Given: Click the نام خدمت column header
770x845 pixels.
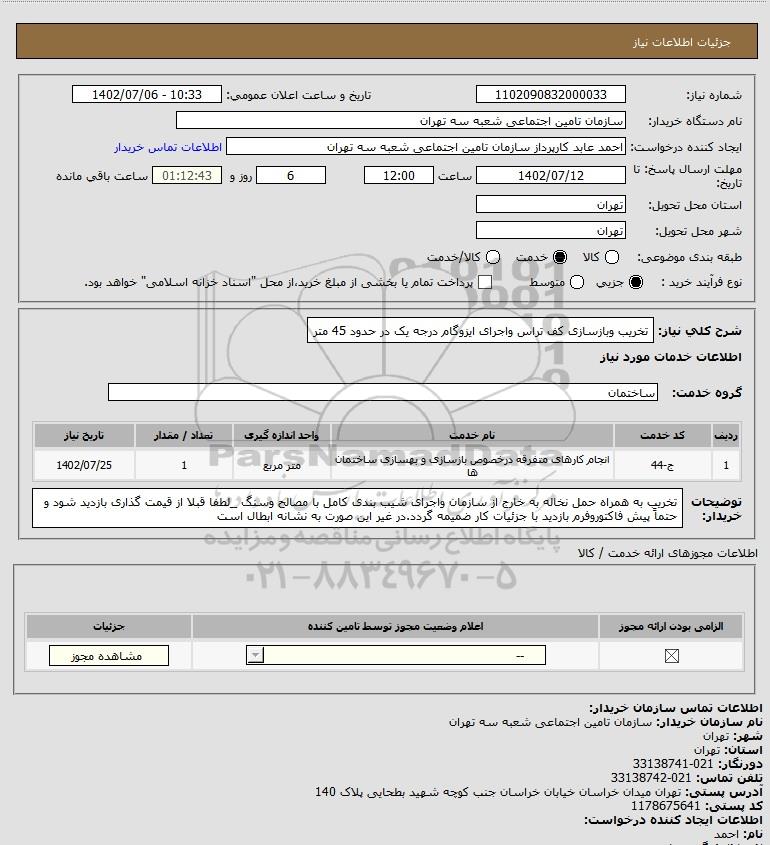Looking at the screenshot, I should 472,435.
